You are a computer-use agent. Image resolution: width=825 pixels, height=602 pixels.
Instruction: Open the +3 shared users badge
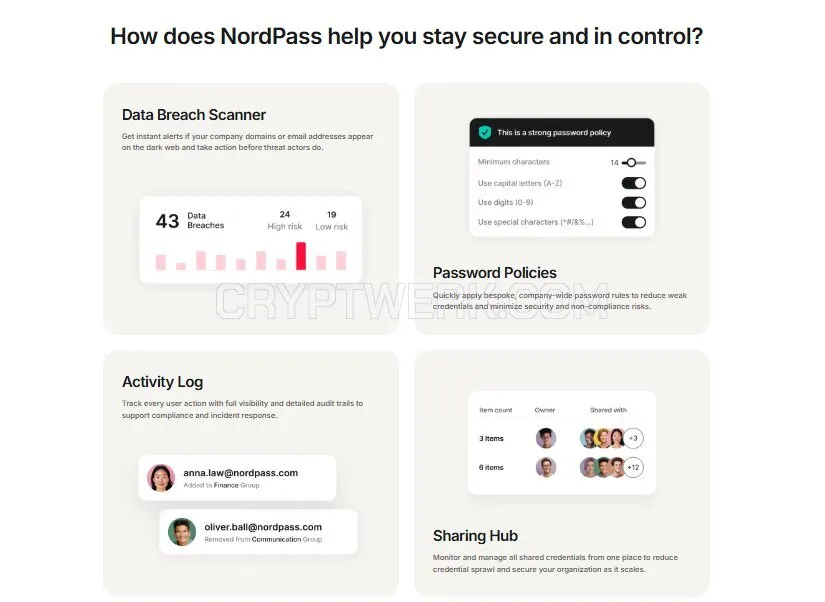(x=633, y=438)
